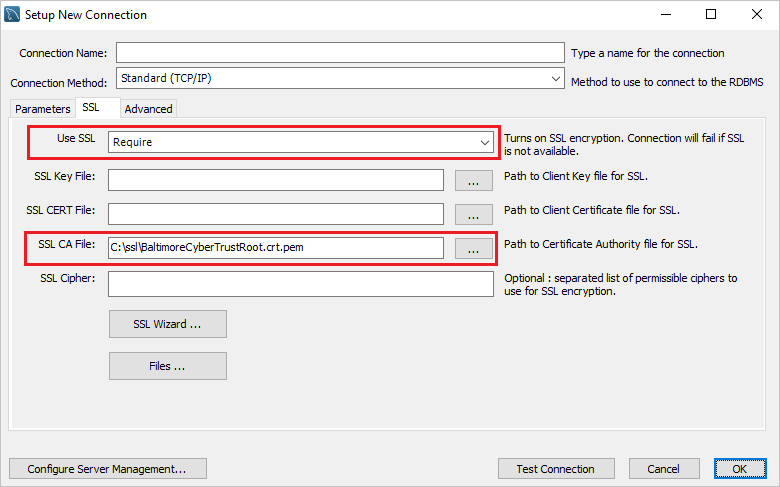Click the 'Setup New Connection' title text
Screen dimensions: 780x487
pyautogui.click(x=86, y=15)
